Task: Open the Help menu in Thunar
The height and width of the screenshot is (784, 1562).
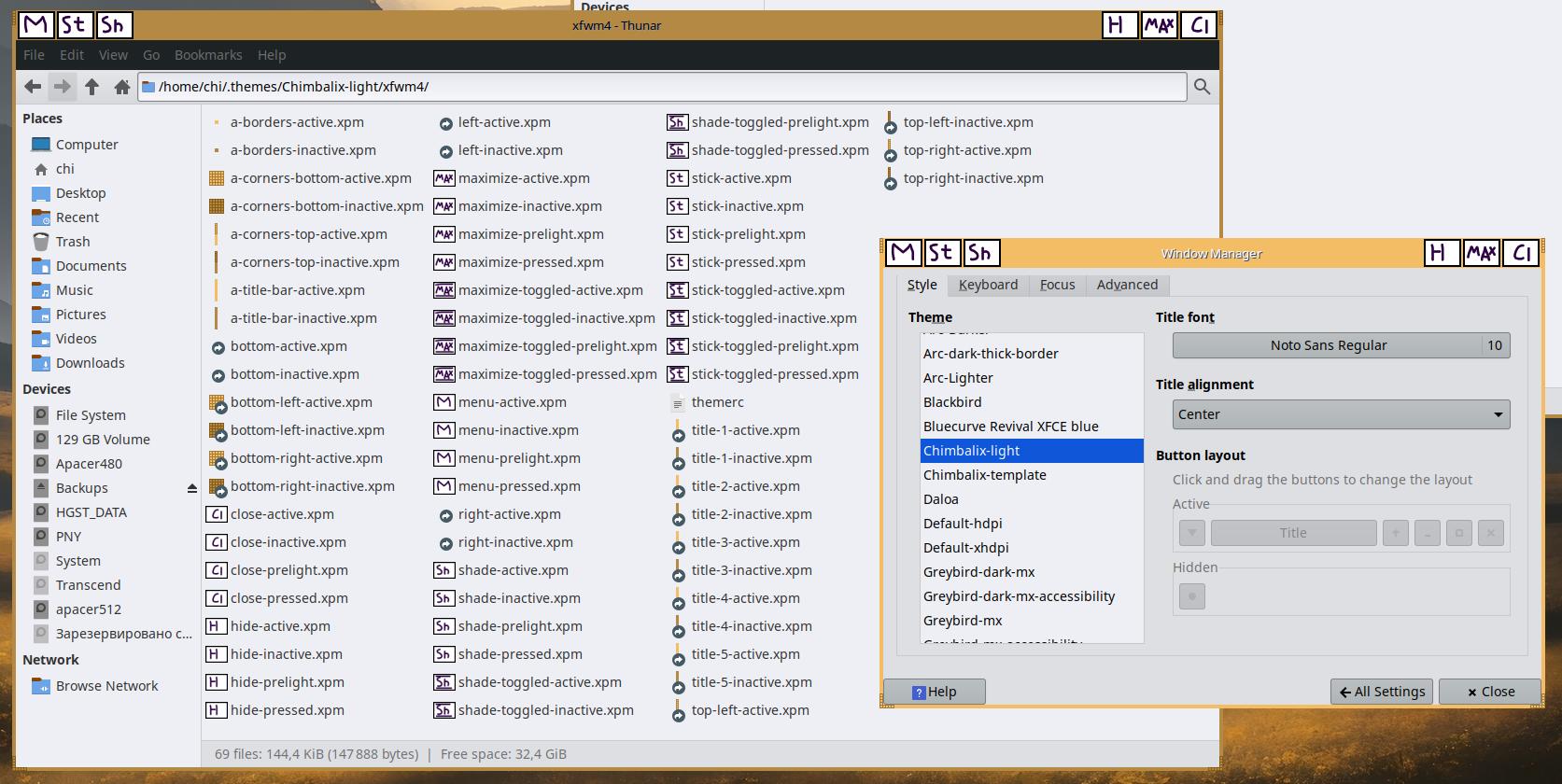Action: (x=272, y=55)
